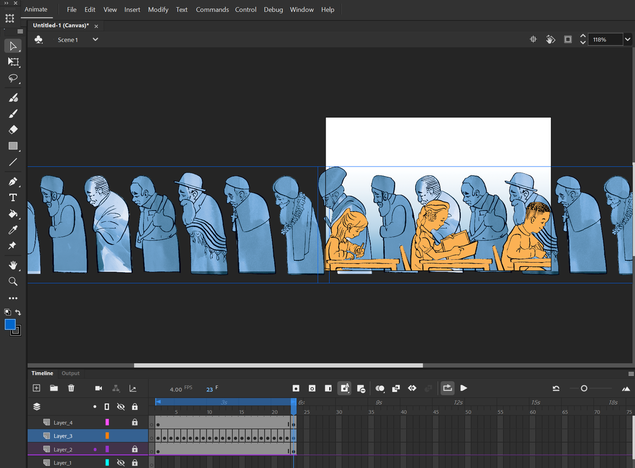Click the center frame icon

click(x=412, y=388)
